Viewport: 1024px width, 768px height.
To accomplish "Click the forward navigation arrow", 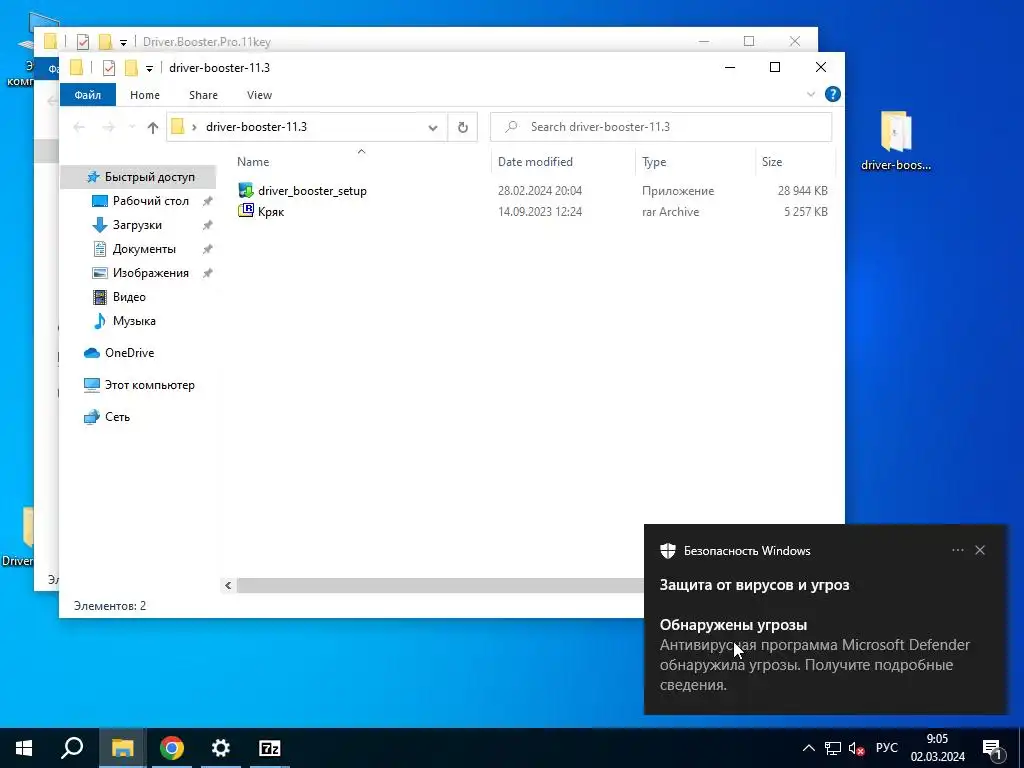I will tap(108, 127).
